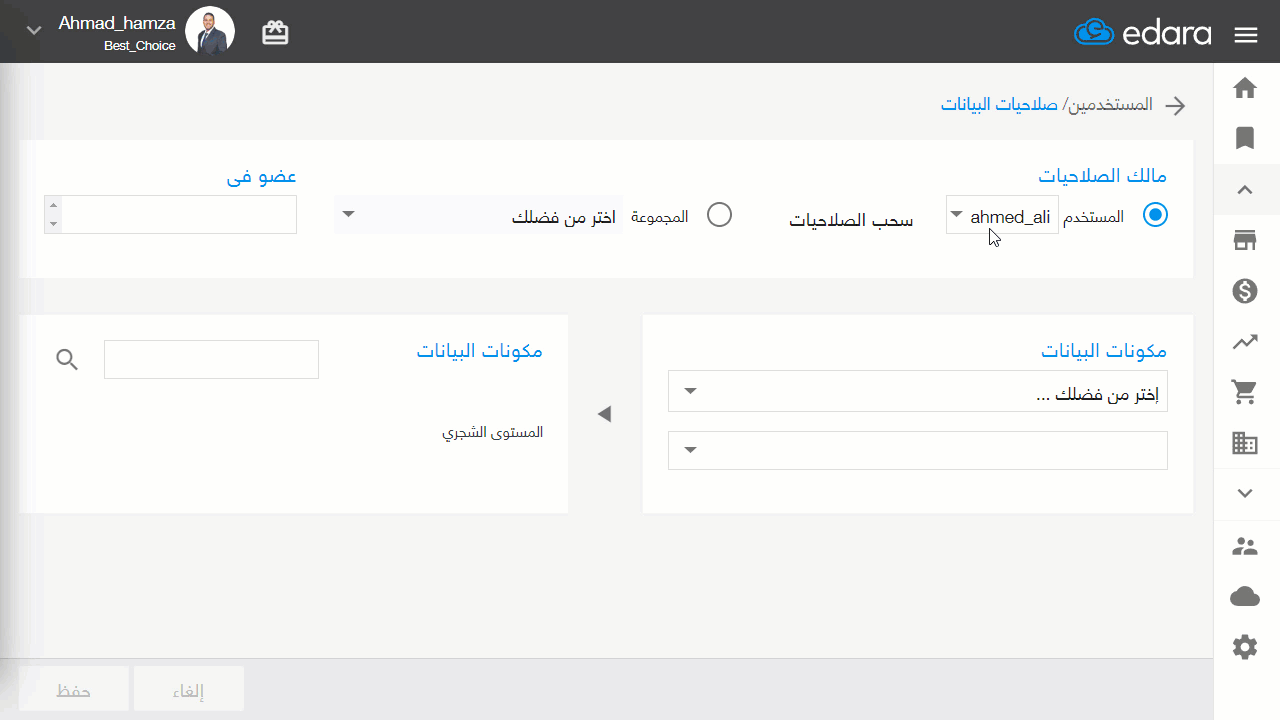Open the shopping cart icon
Viewport: 1280px width, 720px height.
point(1245,393)
